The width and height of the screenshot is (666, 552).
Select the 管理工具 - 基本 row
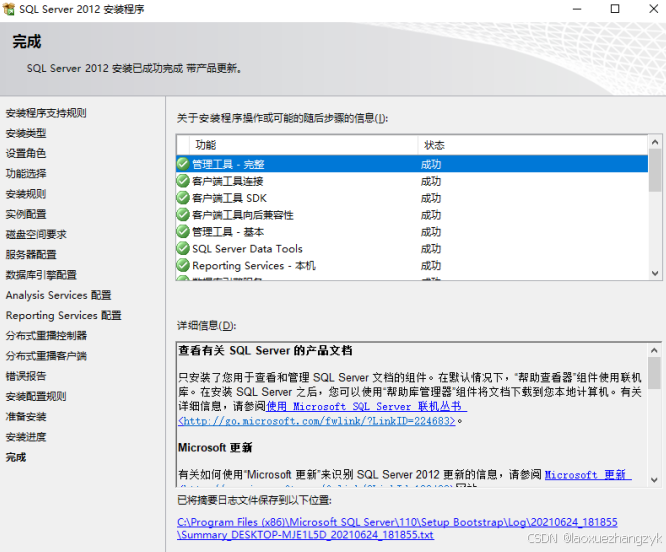[412, 231]
